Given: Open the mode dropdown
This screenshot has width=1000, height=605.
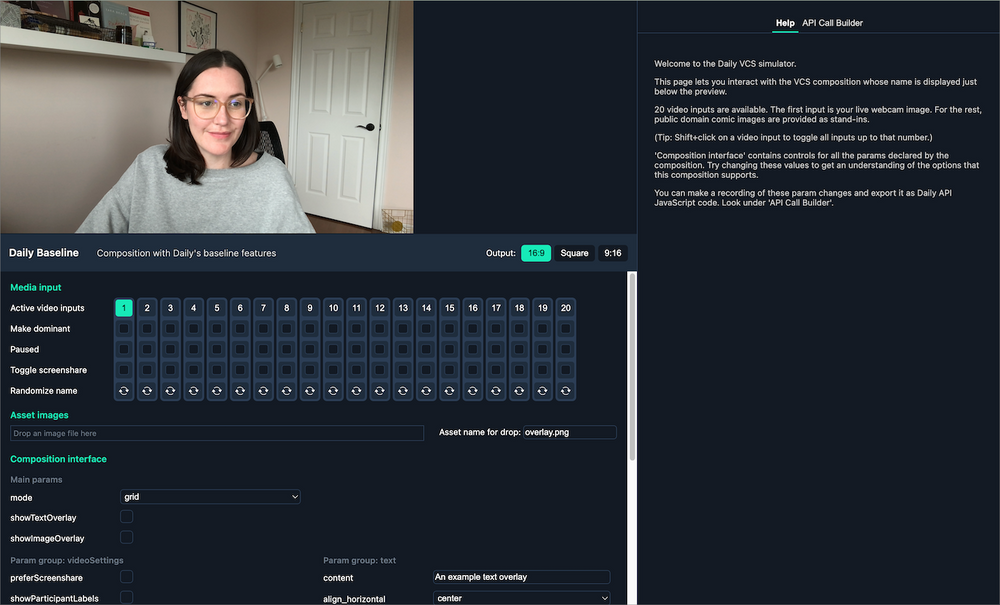Looking at the screenshot, I should (210, 497).
